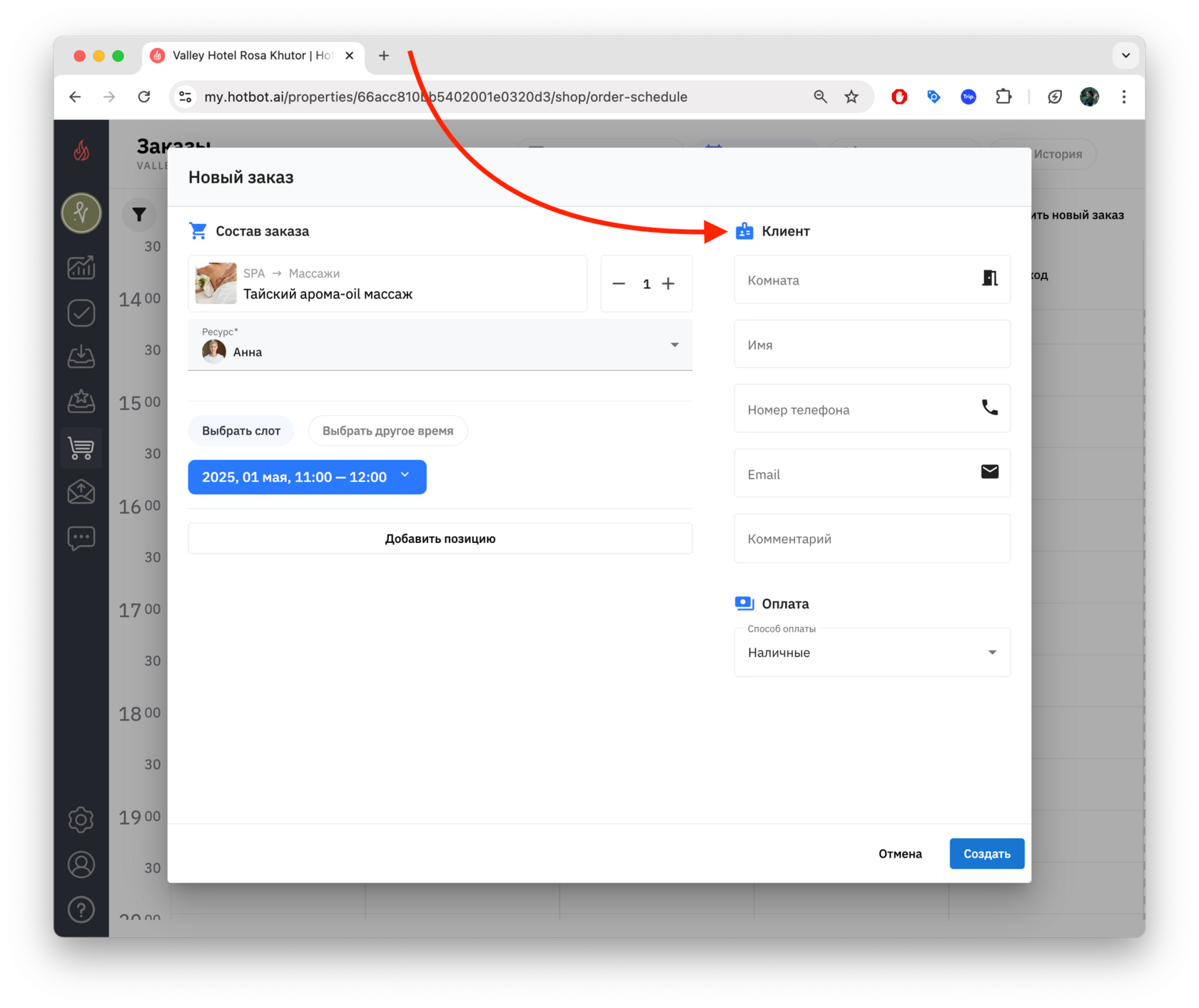
Task: Expand the Ресурс Анна dropdown
Action: point(440,345)
